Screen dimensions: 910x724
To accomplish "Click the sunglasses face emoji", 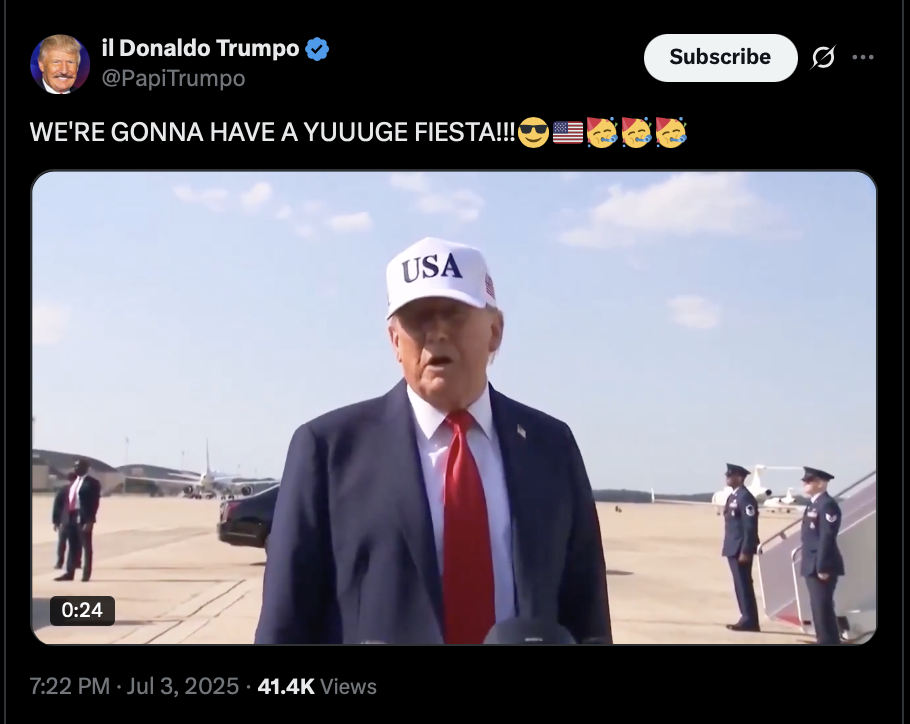I will (533, 132).
